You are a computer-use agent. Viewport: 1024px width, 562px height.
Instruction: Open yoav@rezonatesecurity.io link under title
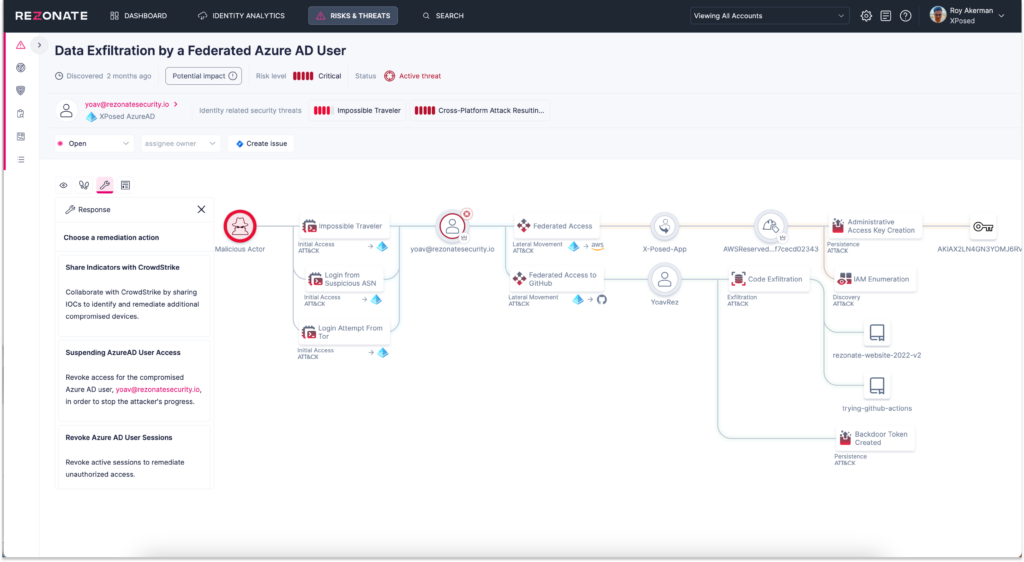coord(127,104)
